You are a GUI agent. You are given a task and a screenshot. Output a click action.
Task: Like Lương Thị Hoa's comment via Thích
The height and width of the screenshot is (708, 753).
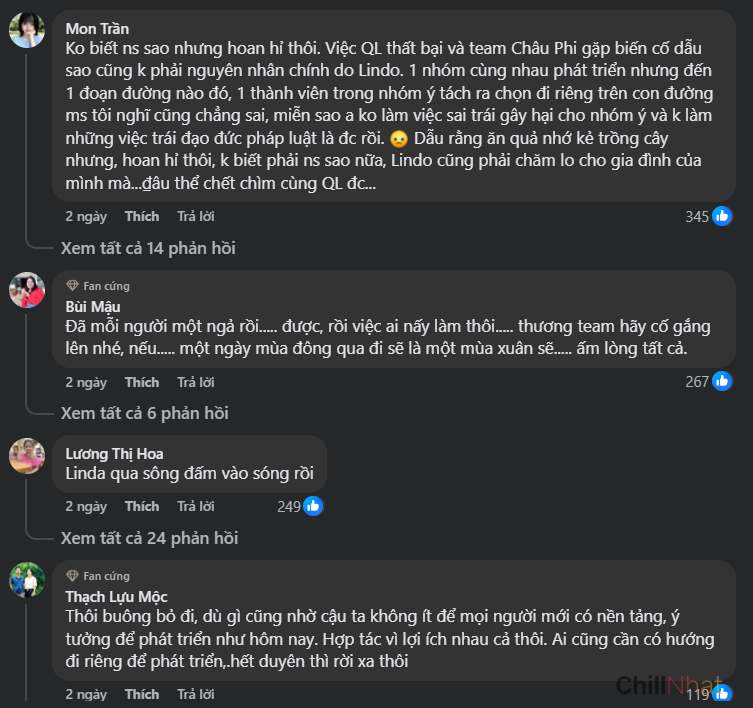point(142,506)
